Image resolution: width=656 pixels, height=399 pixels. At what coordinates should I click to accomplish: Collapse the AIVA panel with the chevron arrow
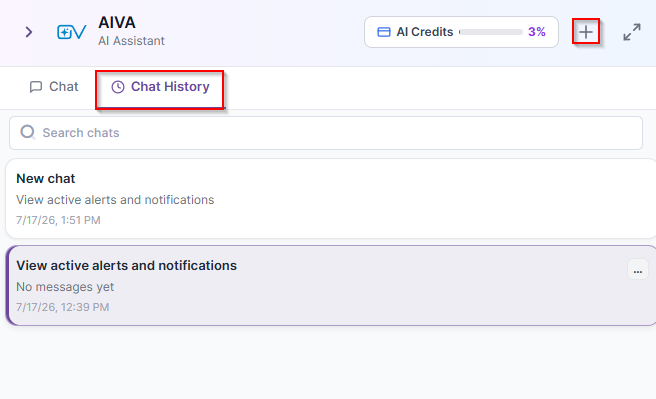(28, 32)
